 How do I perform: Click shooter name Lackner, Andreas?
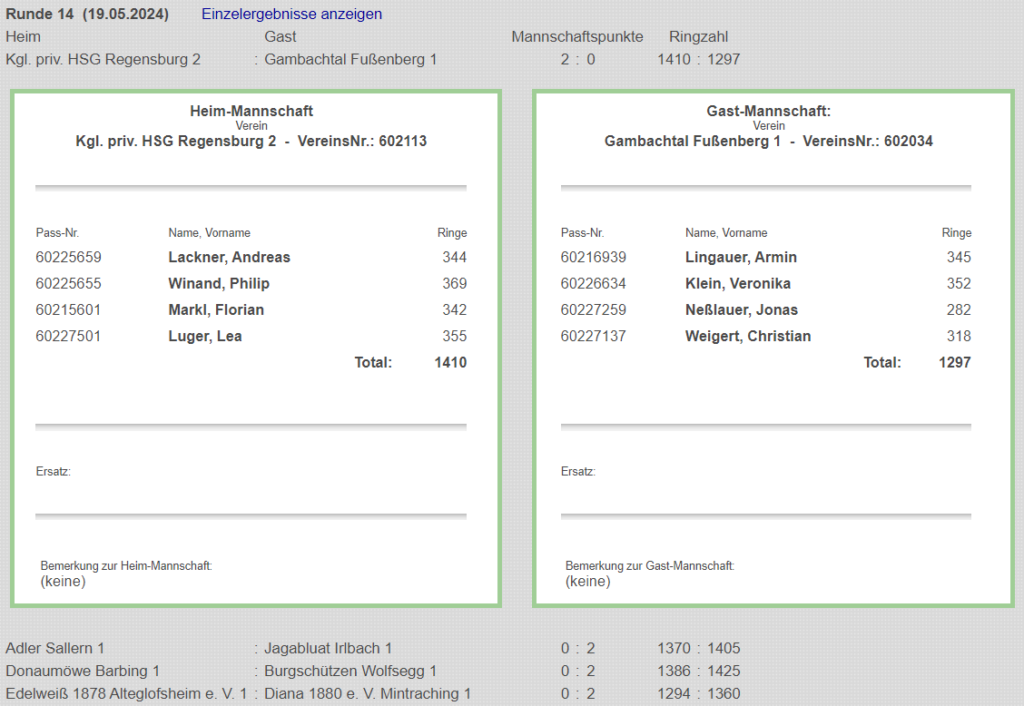(229, 257)
